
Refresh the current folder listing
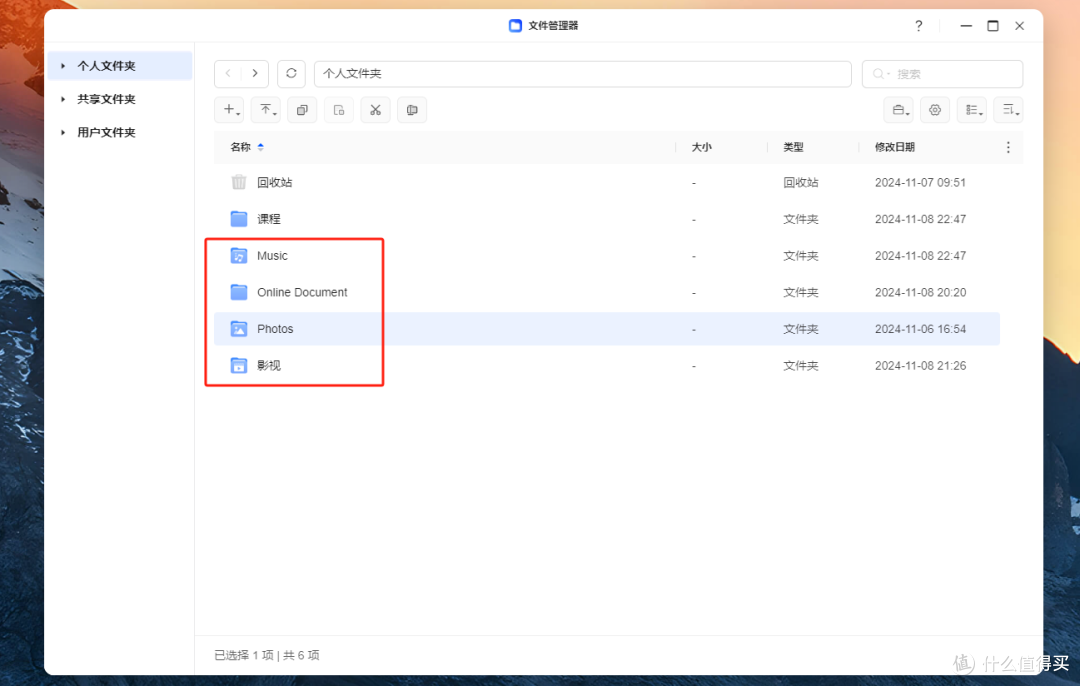click(x=291, y=73)
